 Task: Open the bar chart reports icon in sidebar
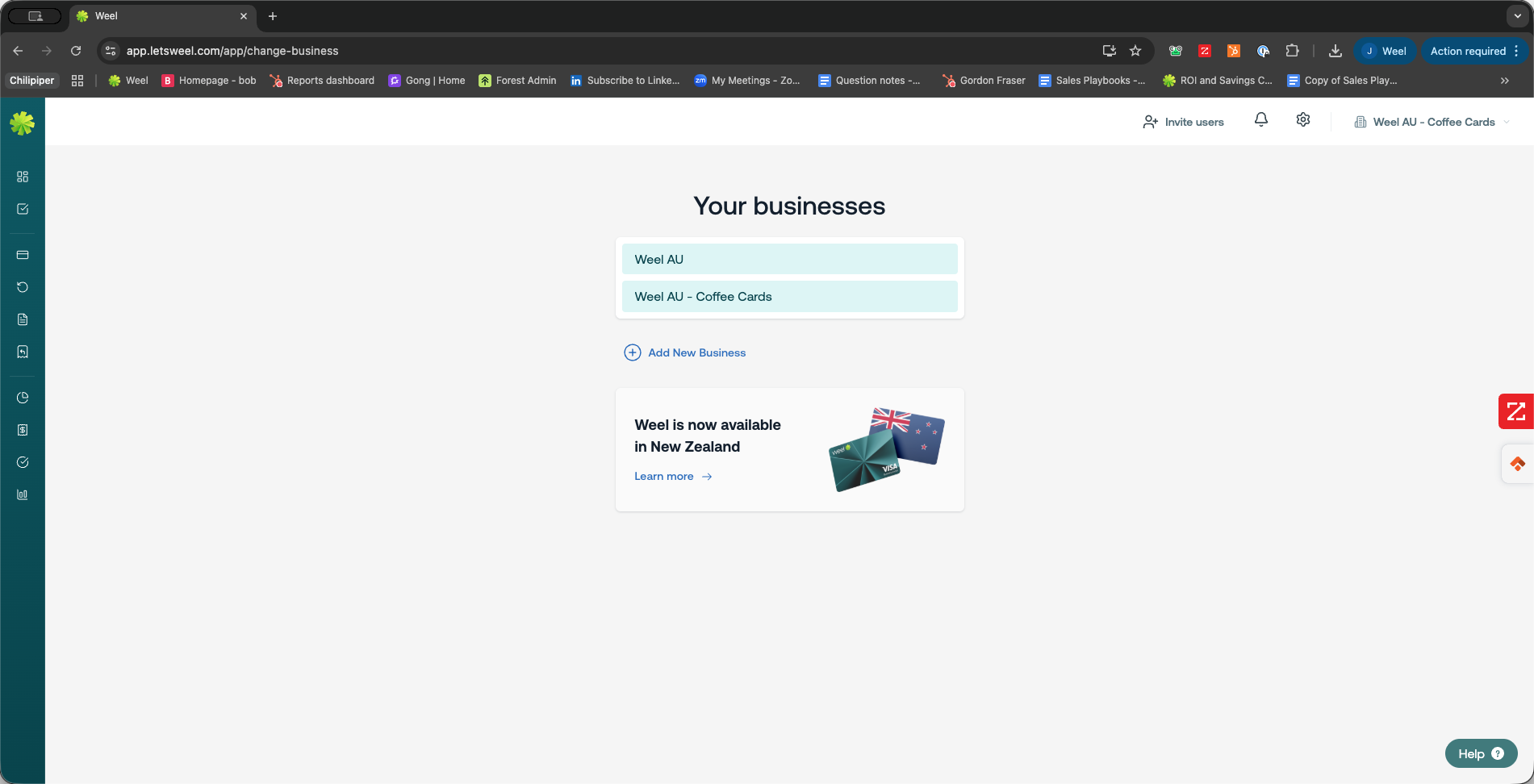click(23, 494)
